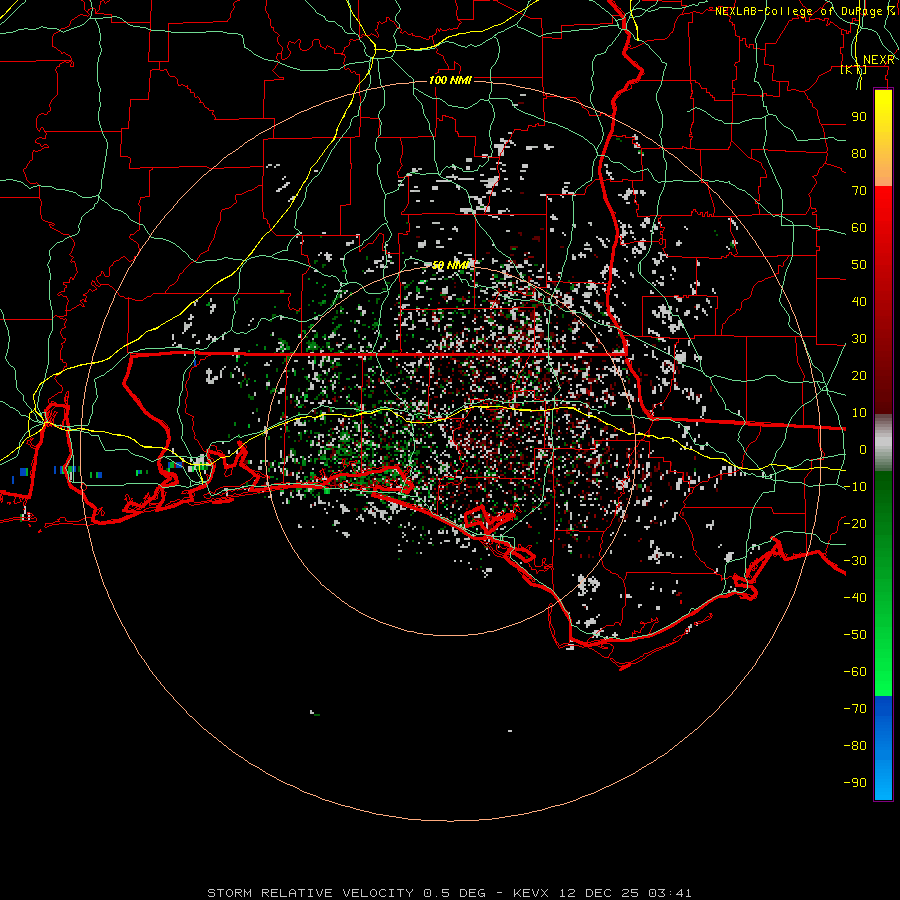The height and width of the screenshot is (900, 900).
Task: Click the KEVX station identifier
Action: point(531,893)
